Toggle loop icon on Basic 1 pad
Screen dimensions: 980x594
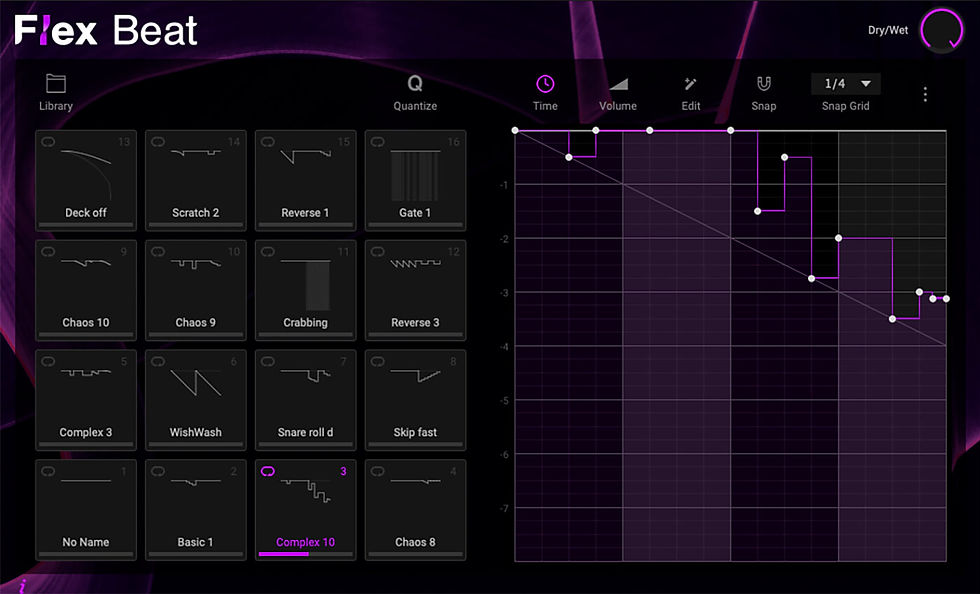pos(158,471)
